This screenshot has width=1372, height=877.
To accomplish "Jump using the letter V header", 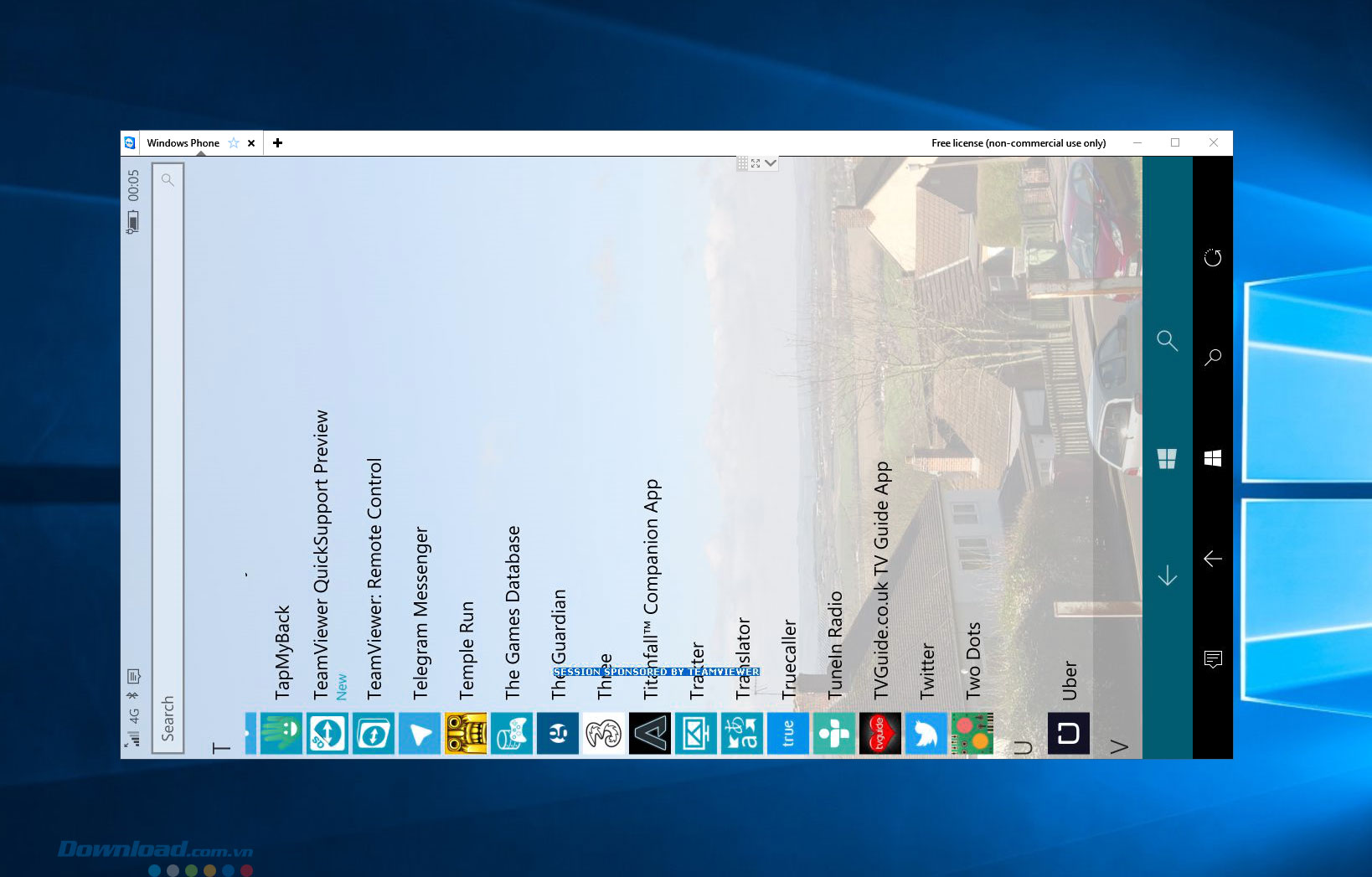I will [x=1119, y=746].
